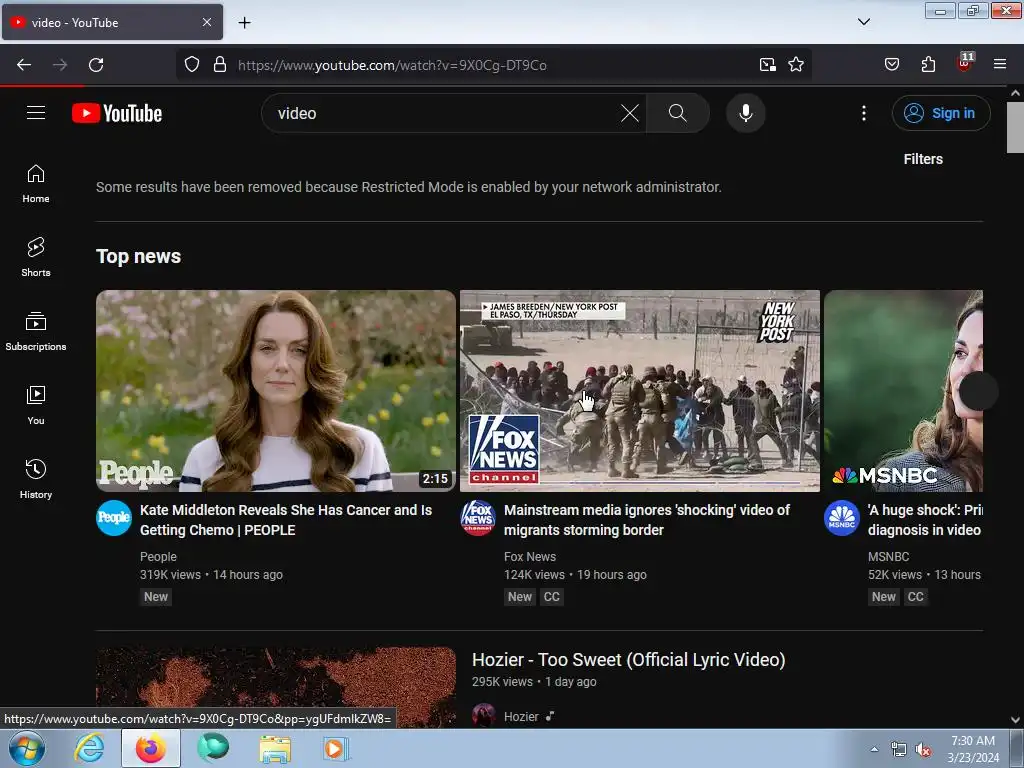Reload the page with refresh icon
This screenshot has width=1024, height=768.
(96, 65)
